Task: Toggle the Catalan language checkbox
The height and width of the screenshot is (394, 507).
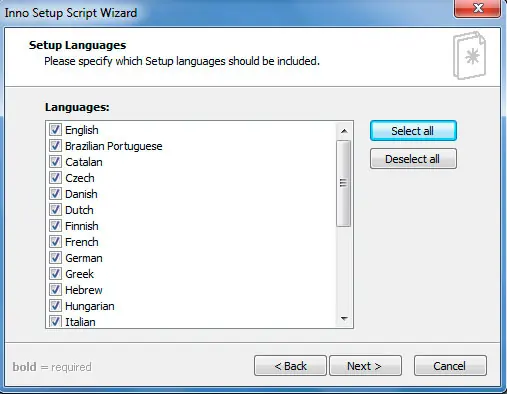Action: [x=55, y=161]
